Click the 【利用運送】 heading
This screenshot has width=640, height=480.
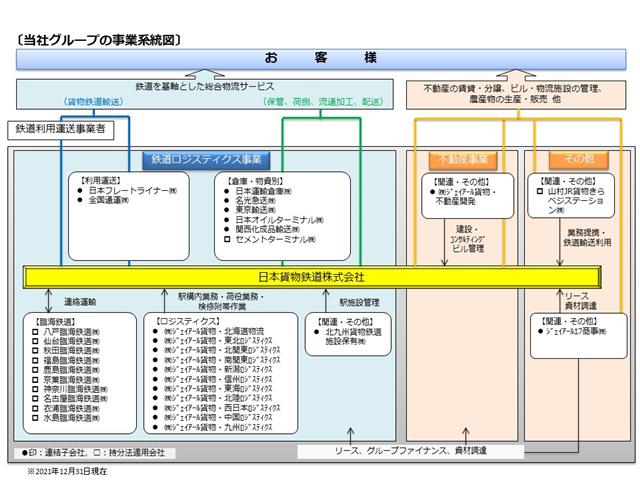click(100, 180)
